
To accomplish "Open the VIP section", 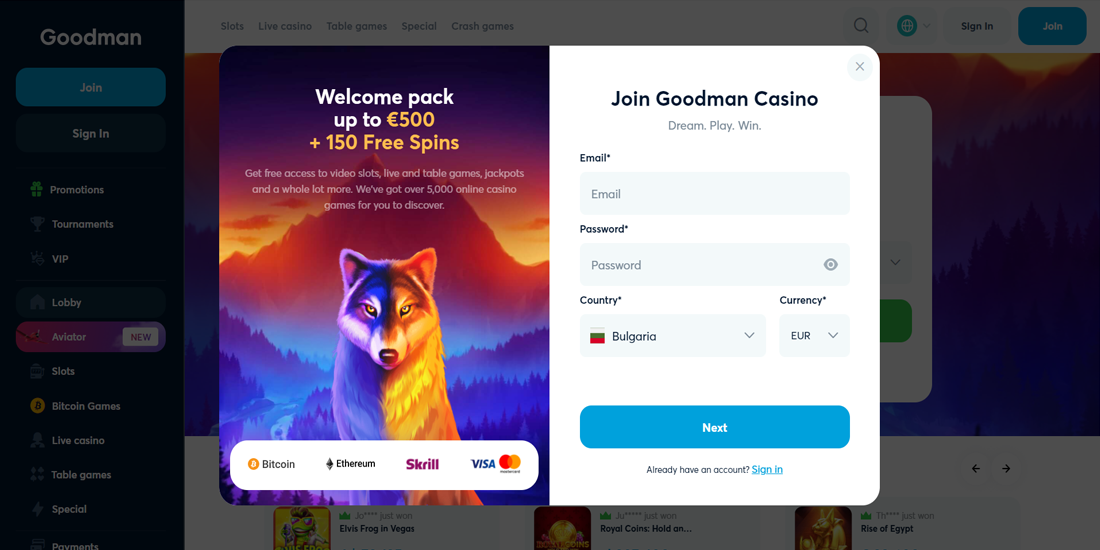I will click(60, 259).
